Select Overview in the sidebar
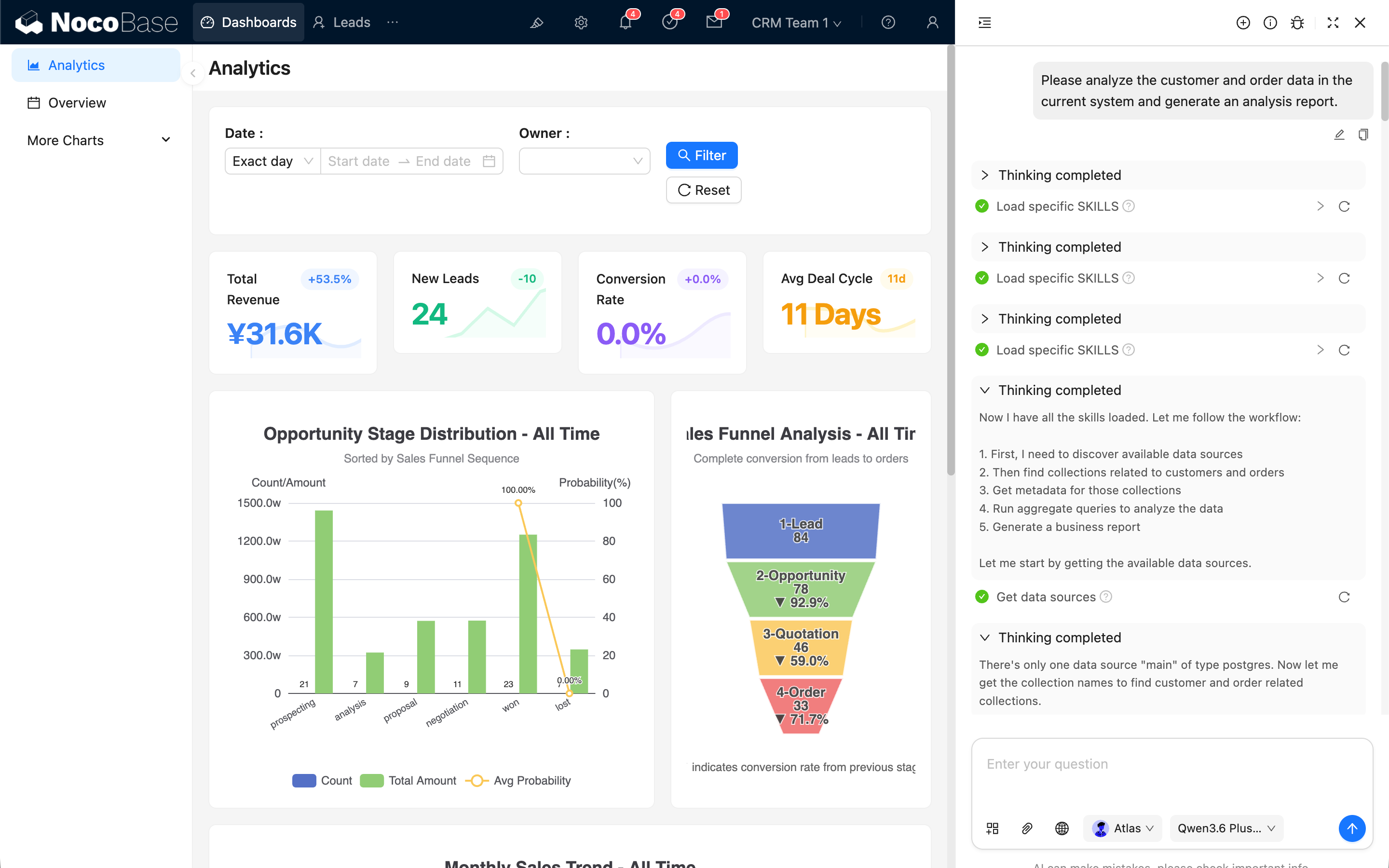 (x=77, y=103)
